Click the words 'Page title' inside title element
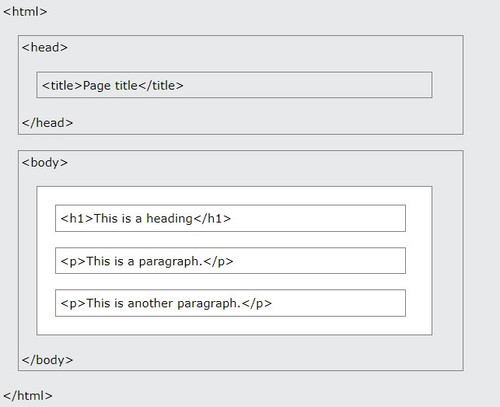This screenshot has width=500, height=407. tap(110, 86)
